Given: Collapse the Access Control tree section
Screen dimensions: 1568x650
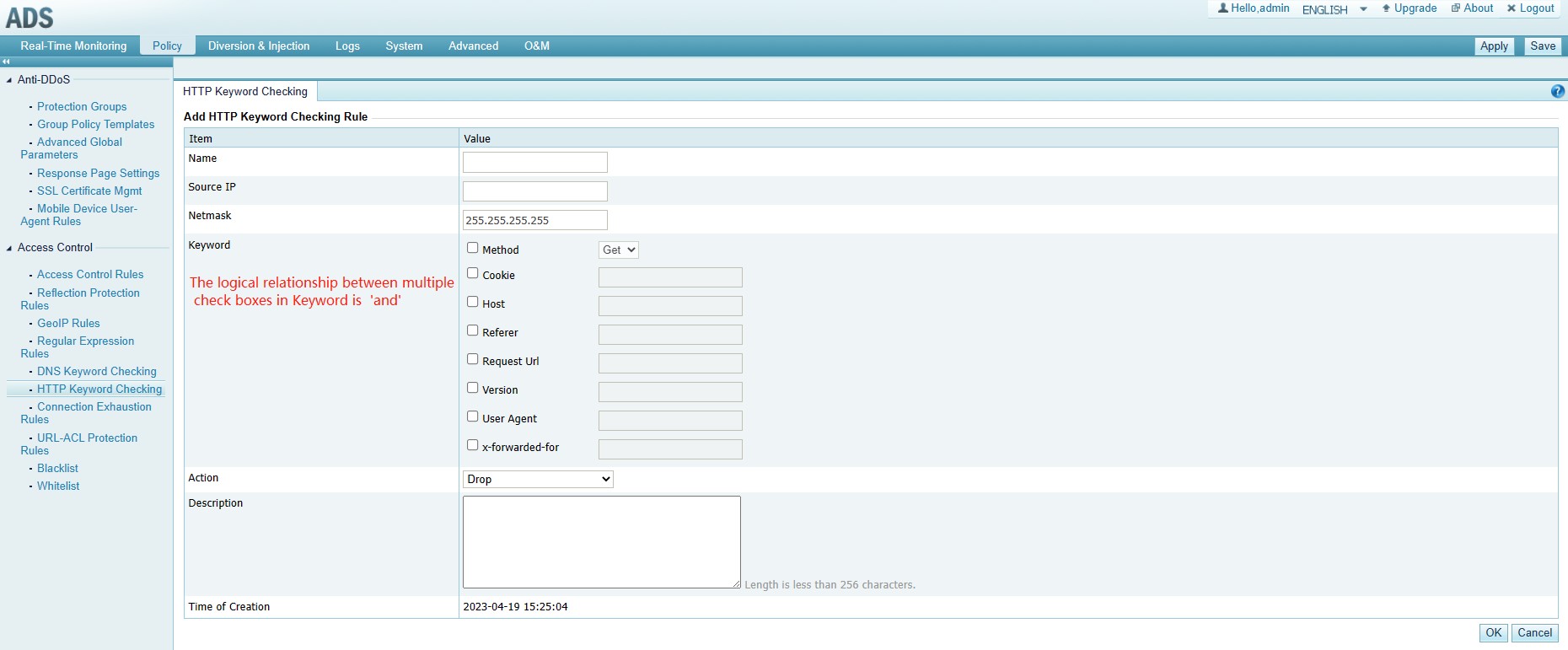Looking at the screenshot, I should coord(9,248).
